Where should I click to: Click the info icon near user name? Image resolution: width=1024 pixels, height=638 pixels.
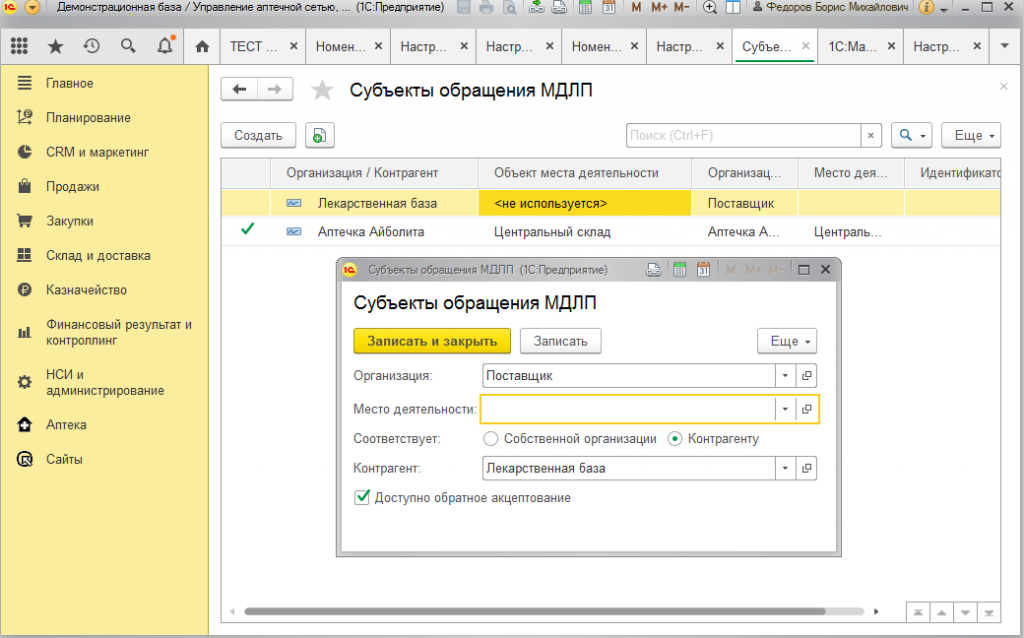pyautogui.click(x=925, y=8)
